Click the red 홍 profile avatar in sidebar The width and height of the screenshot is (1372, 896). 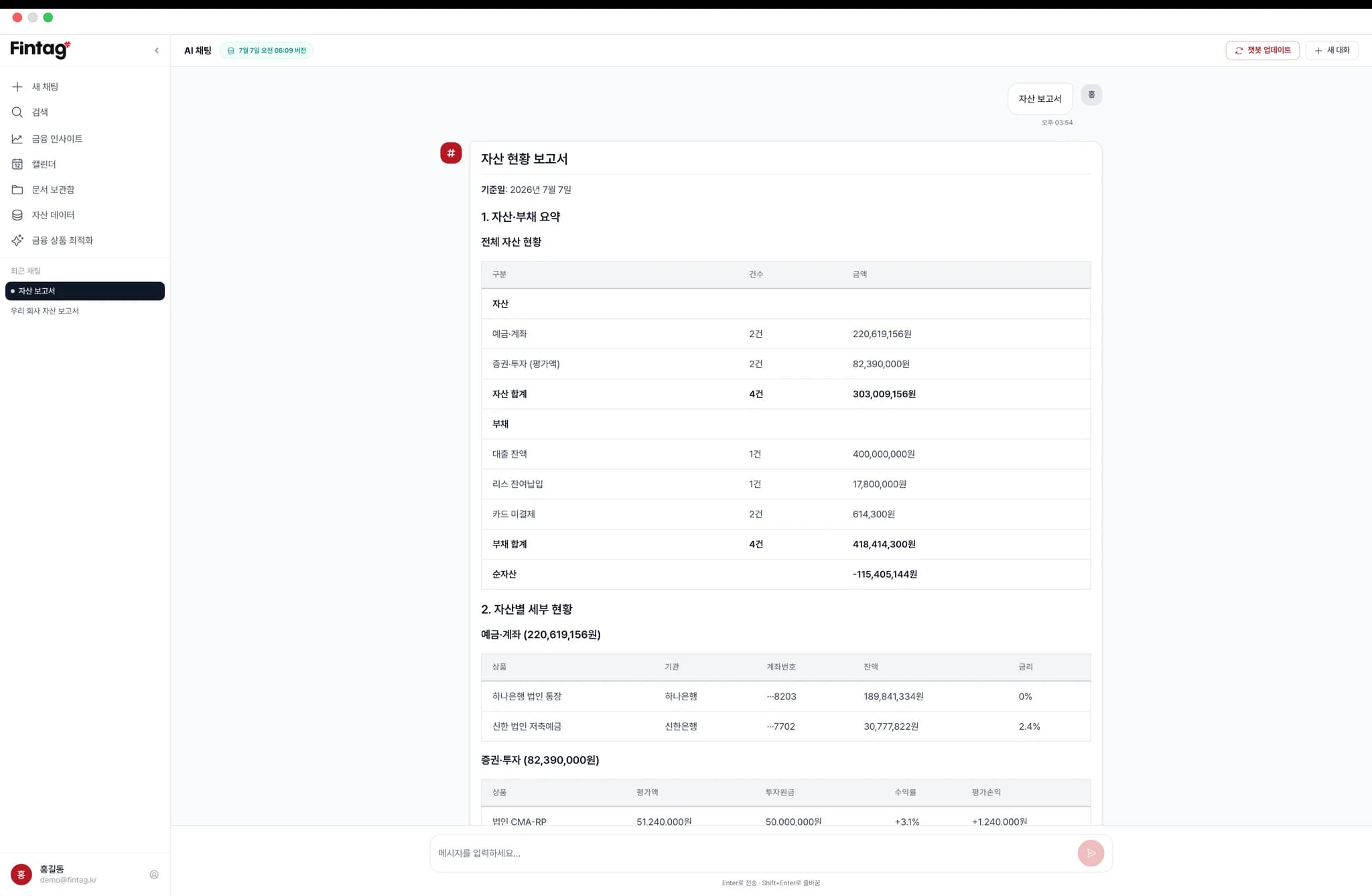21,874
